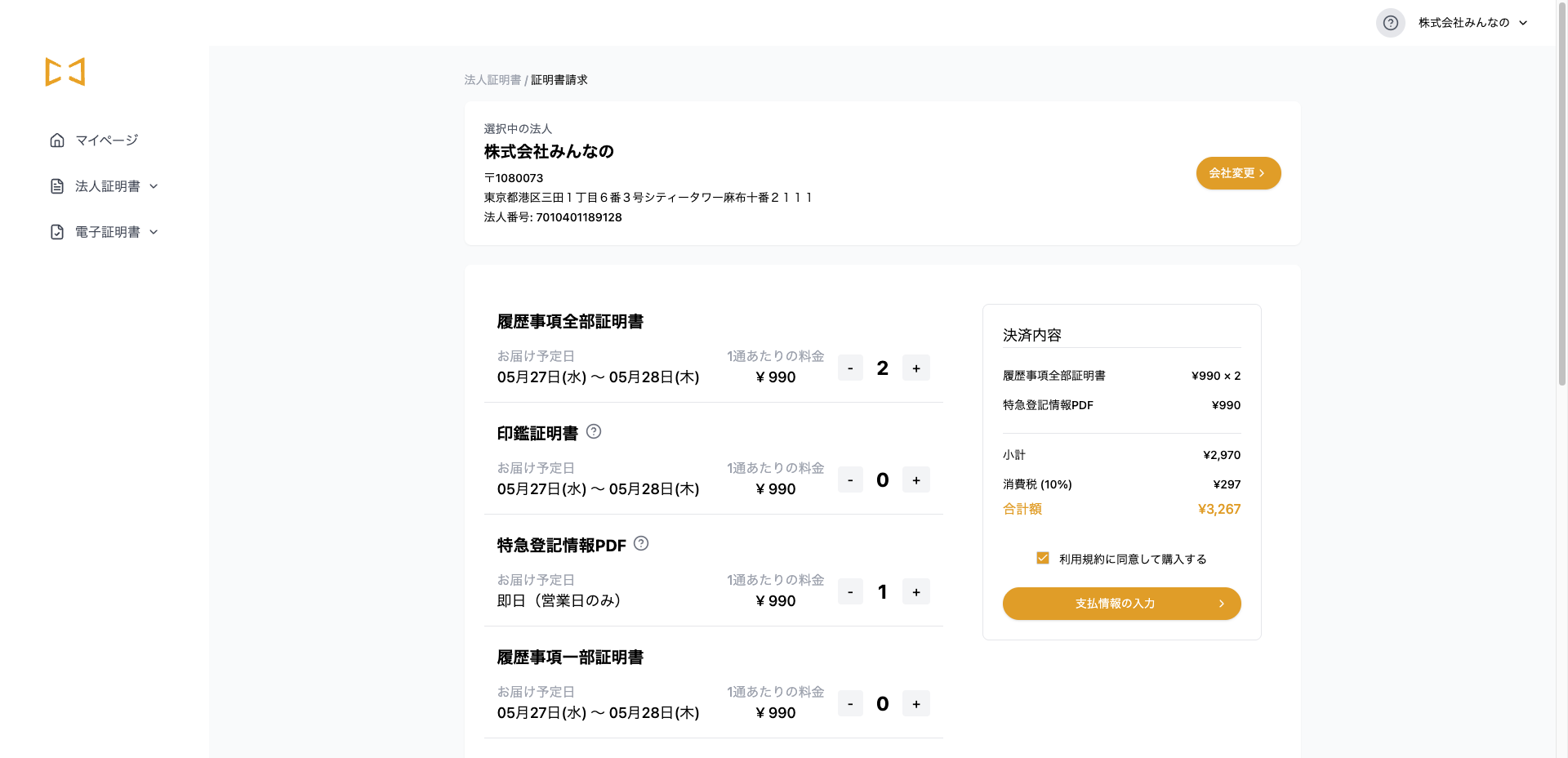Increase 履歴事項一部証明書 quantity

coord(916,704)
